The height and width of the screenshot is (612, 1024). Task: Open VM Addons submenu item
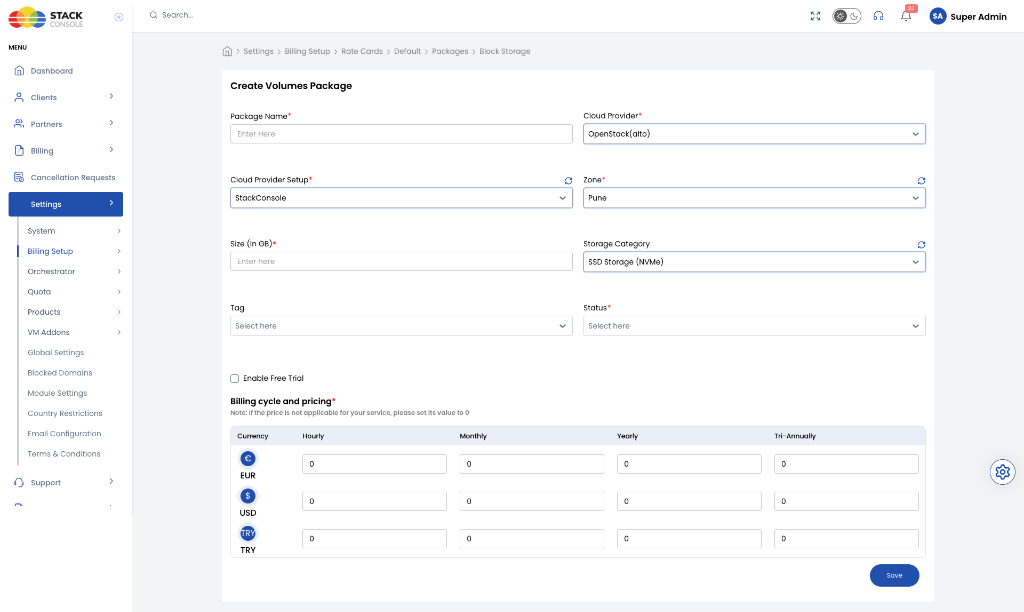coord(48,332)
